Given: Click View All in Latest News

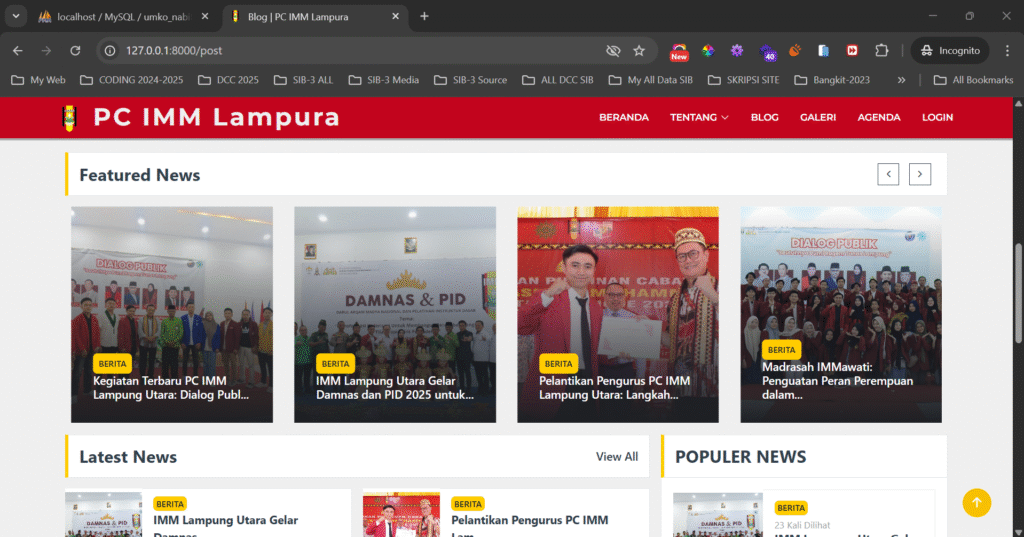Looking at the screenshot, I should pyautogui.click(x=616, y=457).
